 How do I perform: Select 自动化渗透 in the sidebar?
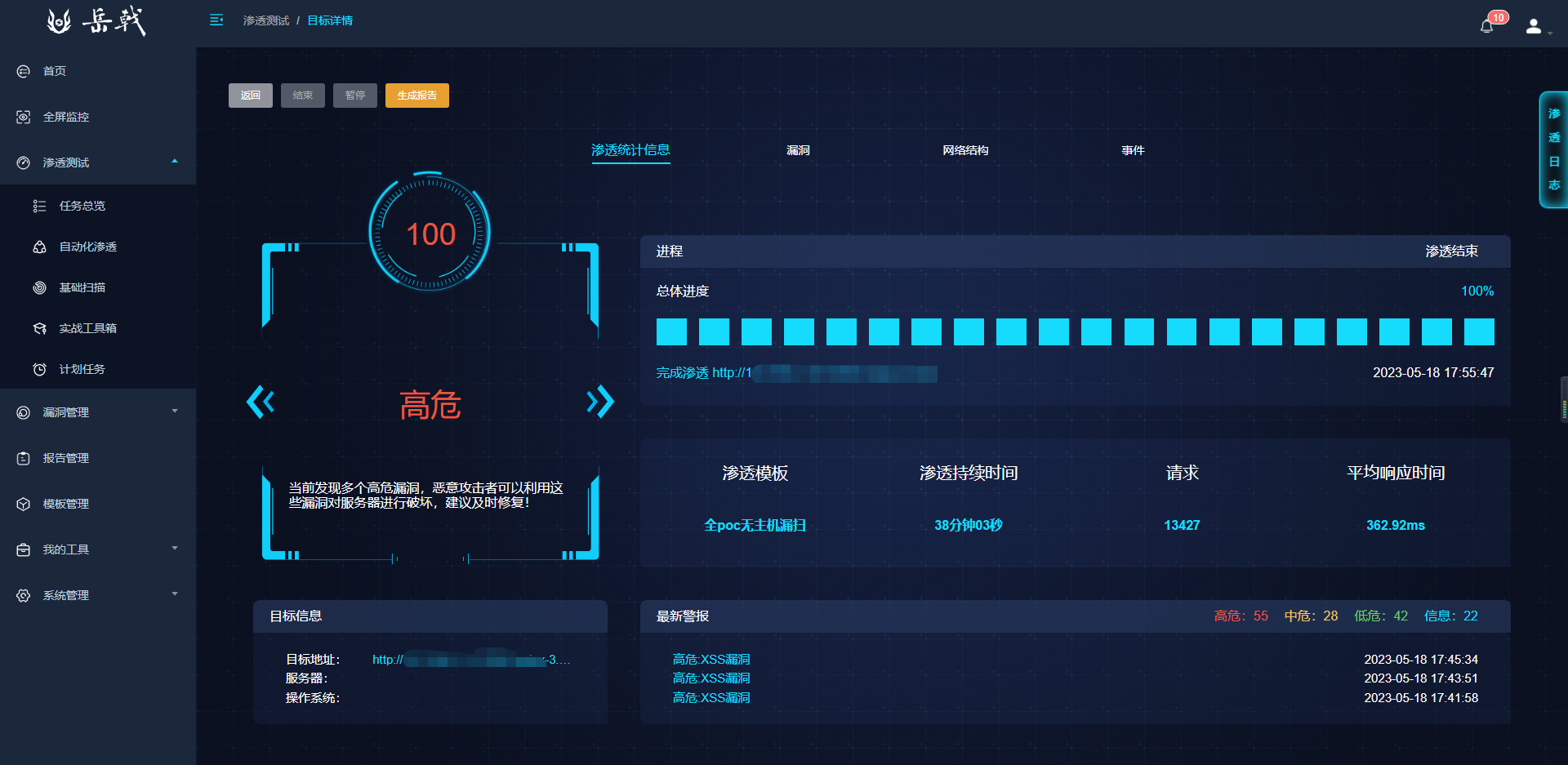click(x=87, y=247)
